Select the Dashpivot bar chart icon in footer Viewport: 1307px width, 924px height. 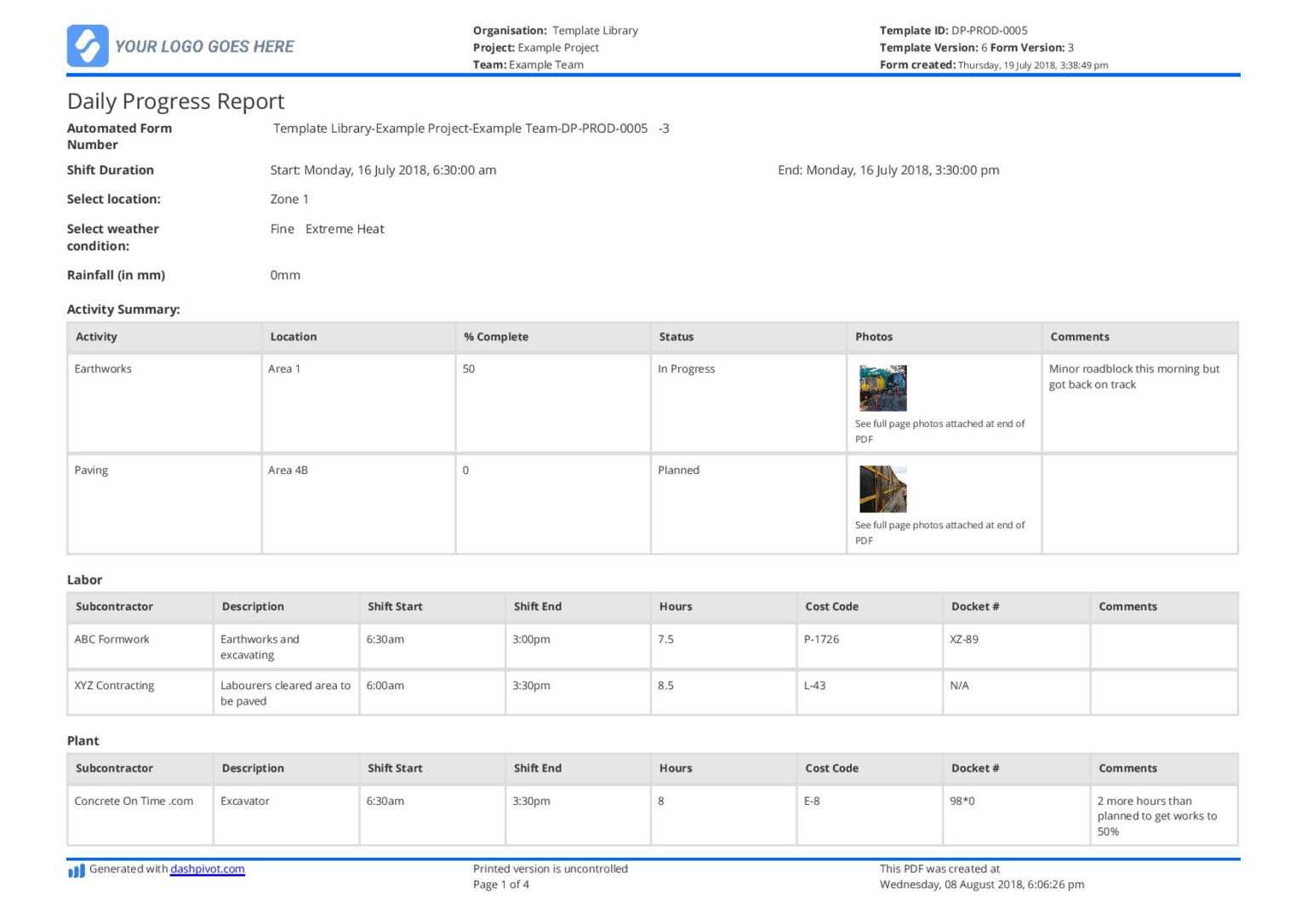(75, 870)
